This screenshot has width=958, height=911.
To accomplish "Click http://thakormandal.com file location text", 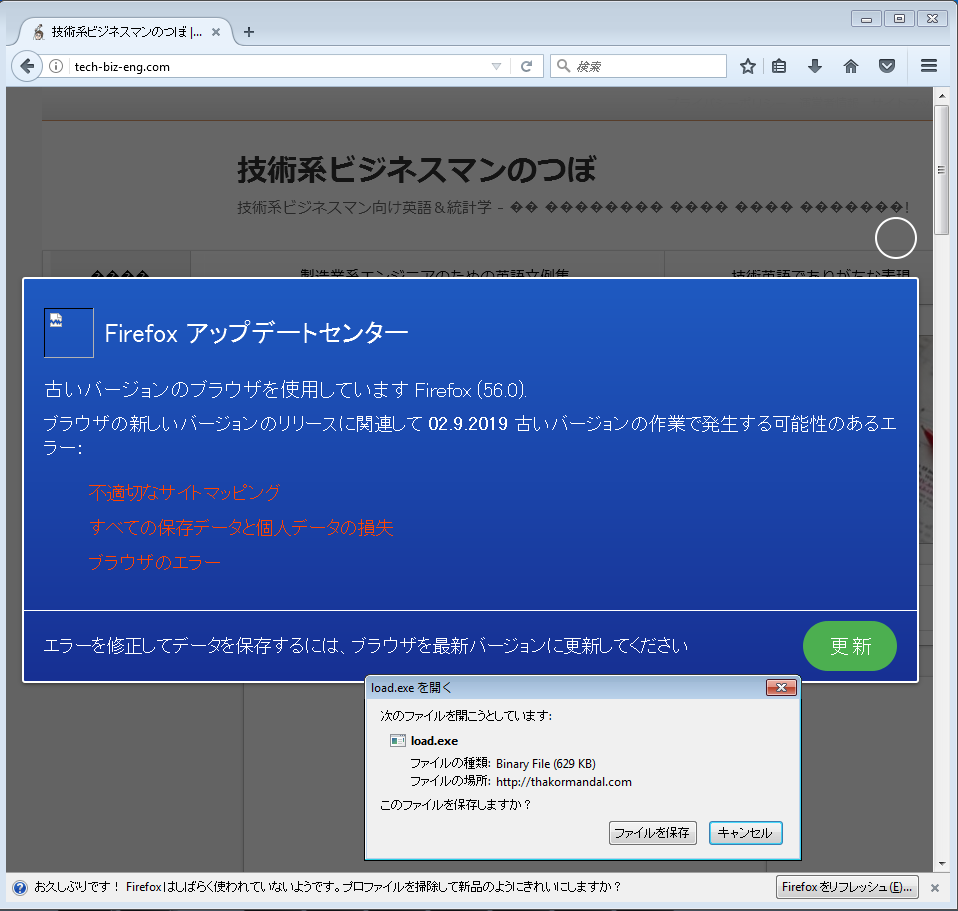I will (x=563, y=781).
